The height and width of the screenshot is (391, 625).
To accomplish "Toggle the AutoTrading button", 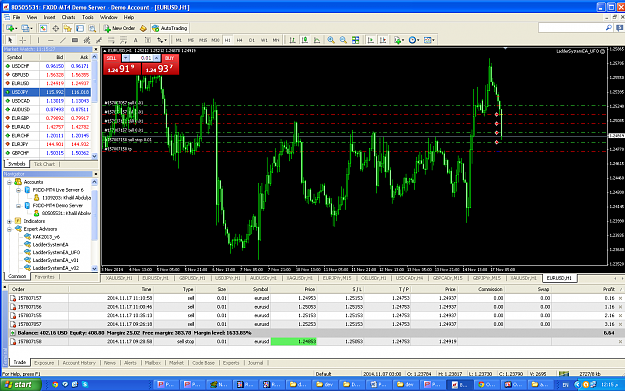I will click(170, 28).
